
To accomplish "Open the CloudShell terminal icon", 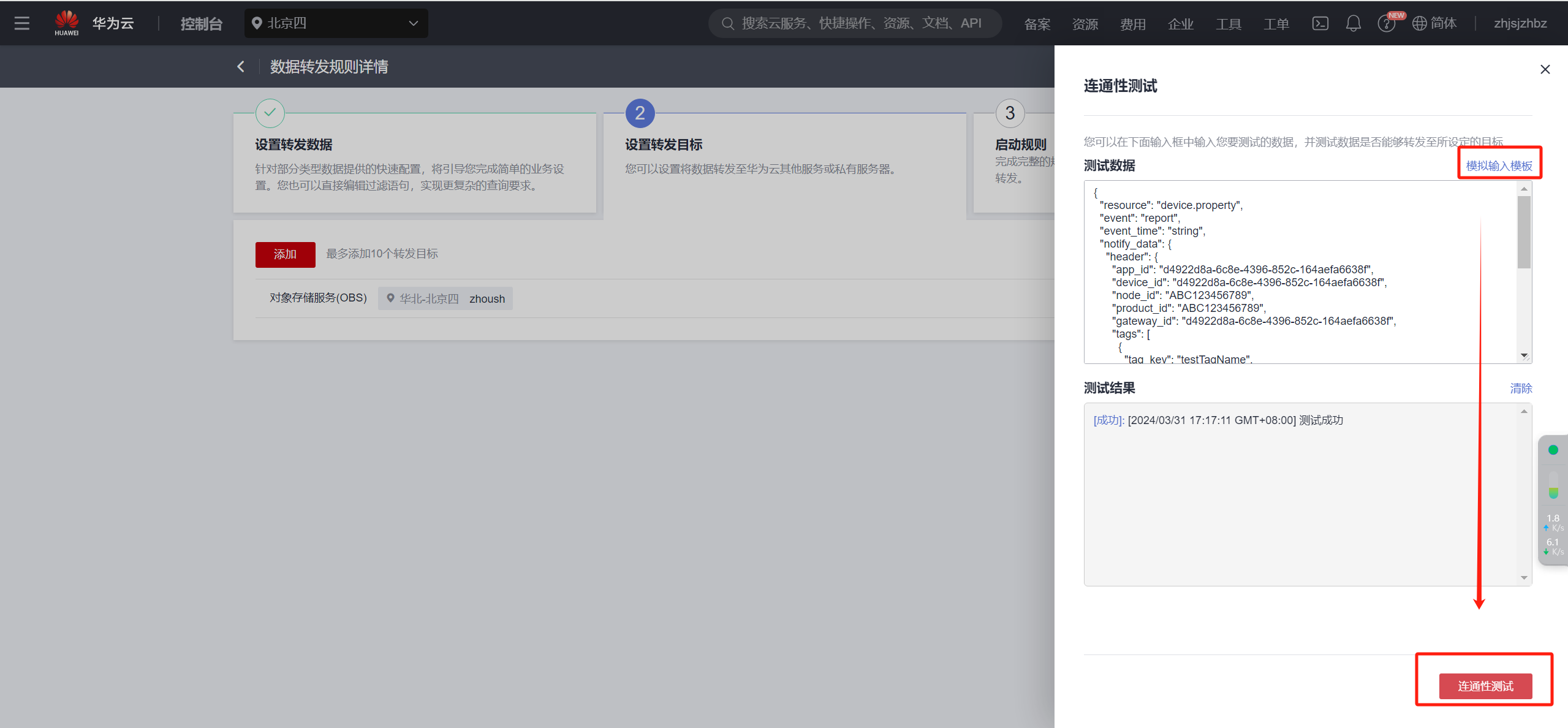I will 1320,23.
